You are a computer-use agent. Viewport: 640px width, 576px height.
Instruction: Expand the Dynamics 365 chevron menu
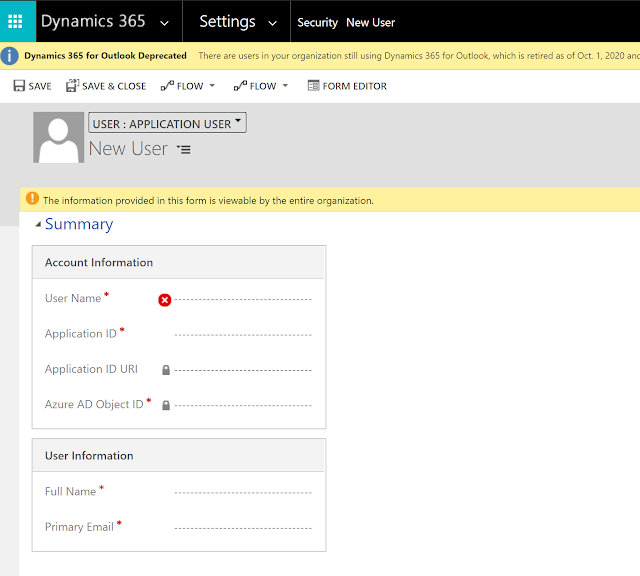click(164, 23)
